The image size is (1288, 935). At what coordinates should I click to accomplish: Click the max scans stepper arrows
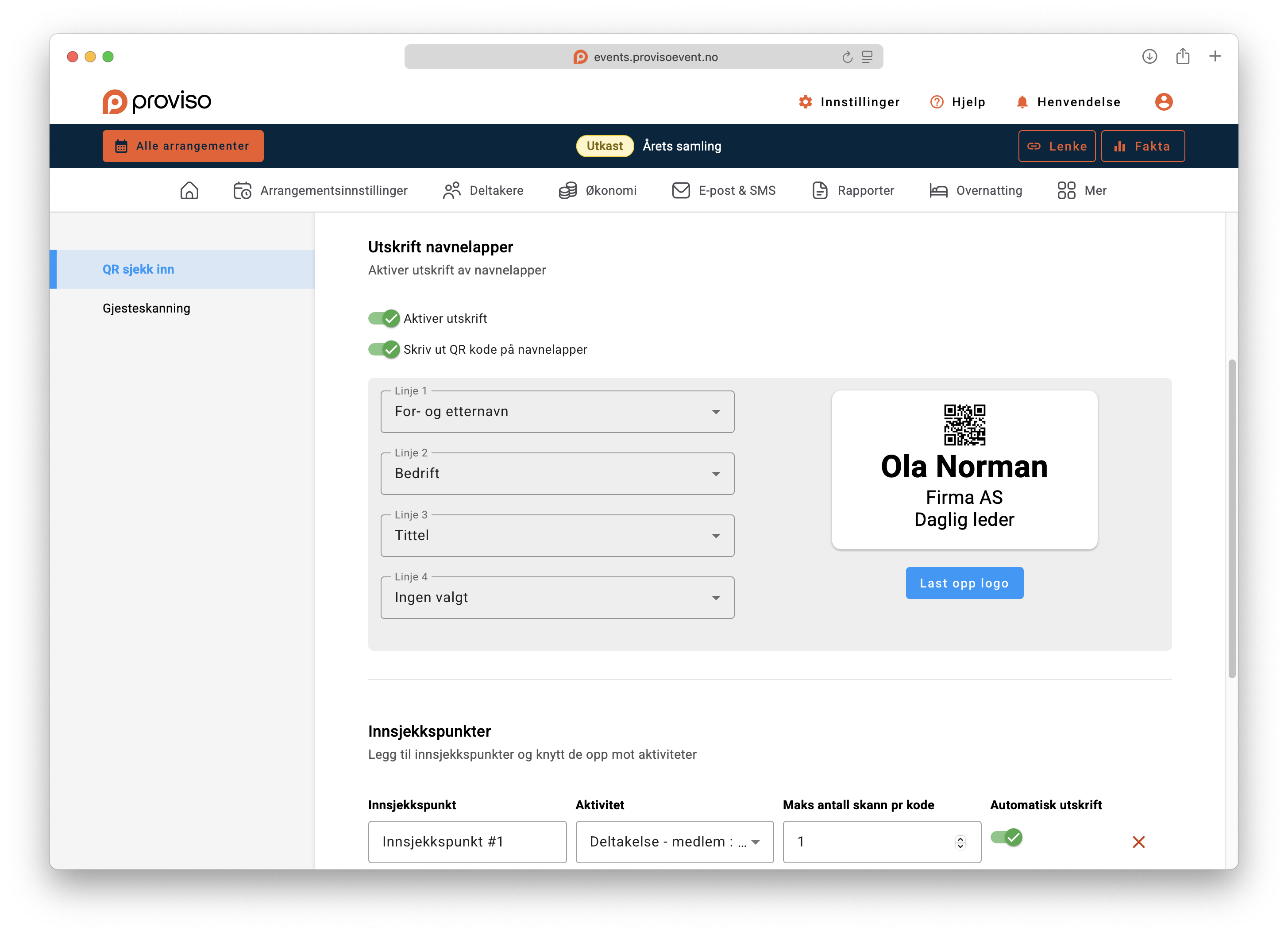[960, 842]
